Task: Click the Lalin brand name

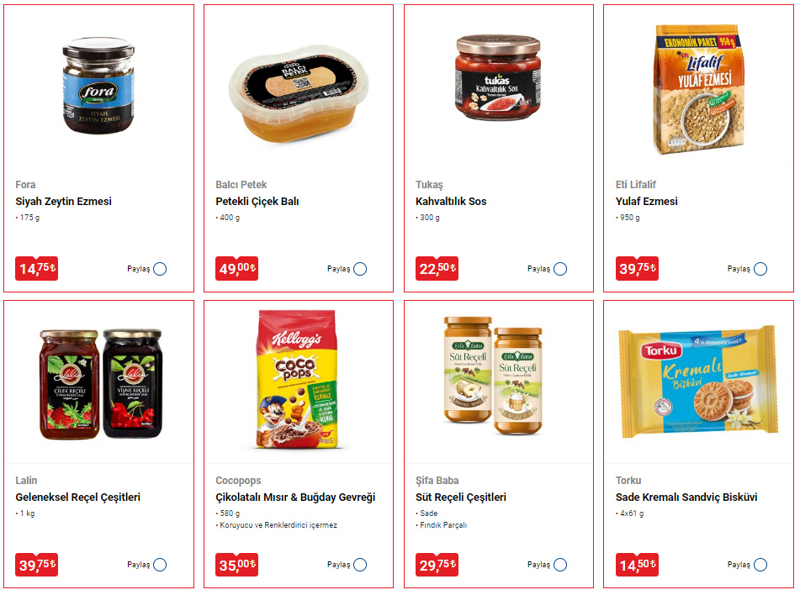Action: point(26,480)
